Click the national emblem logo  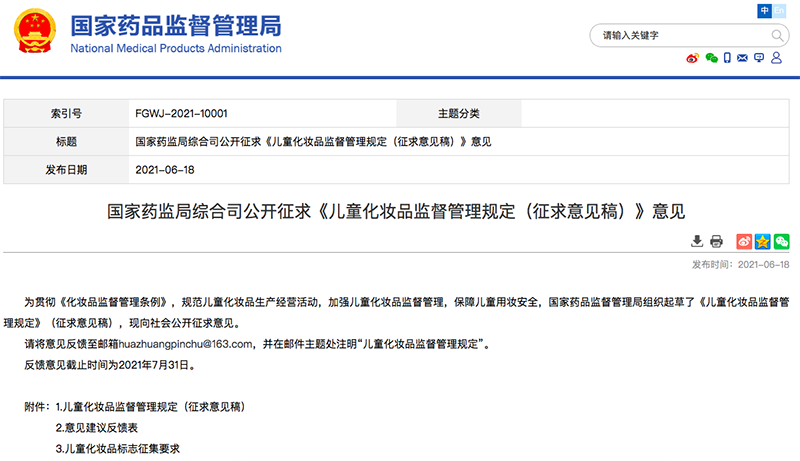pyautogui.click(x=34, y=32)
